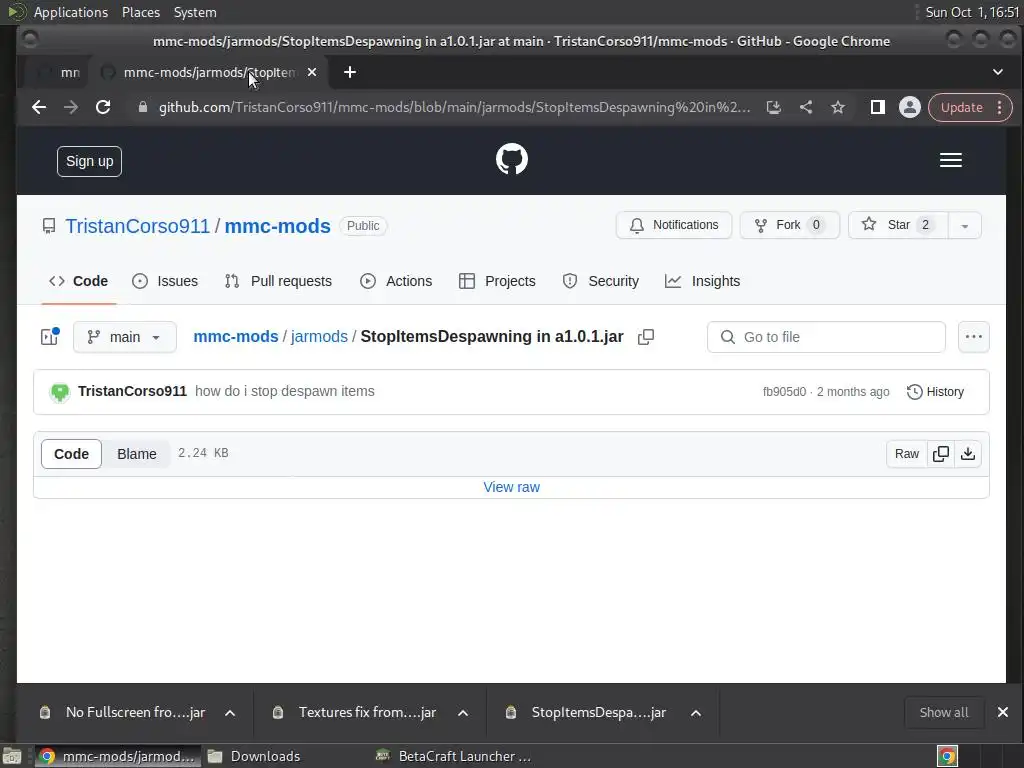Go to jarmods folder breadcrumb
The width and height of the screenshot is (1024, 768).
319,337
